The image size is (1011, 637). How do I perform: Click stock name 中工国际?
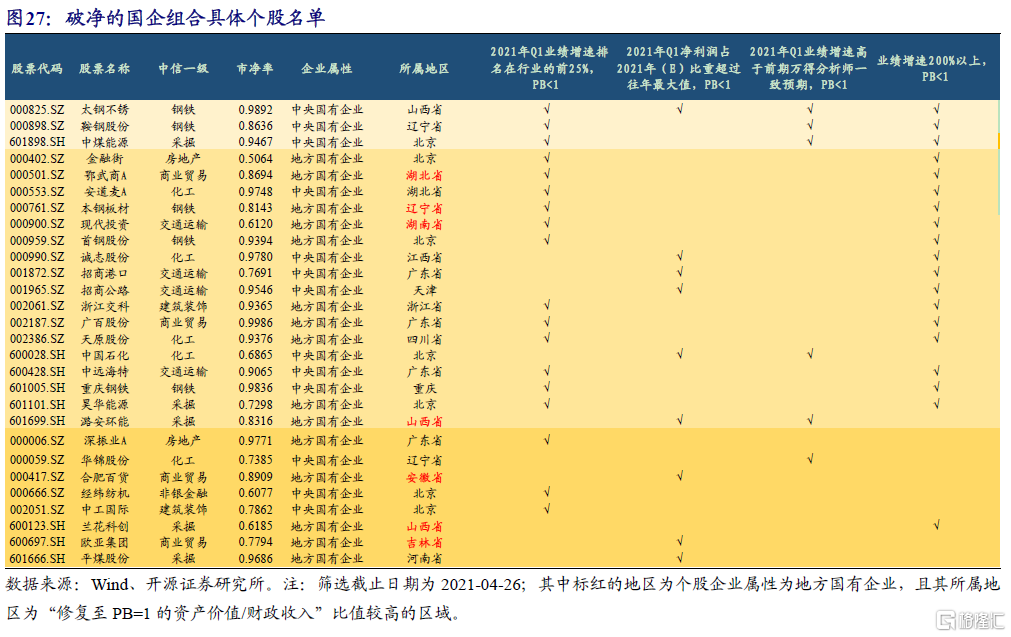tap(104, 509)
